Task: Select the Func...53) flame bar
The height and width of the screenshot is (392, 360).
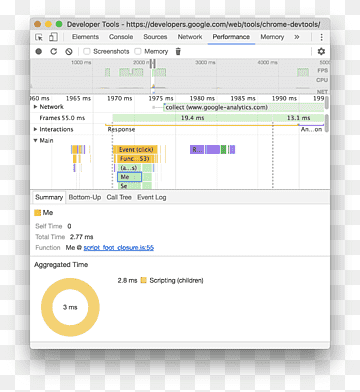Action: click(135, 159)
